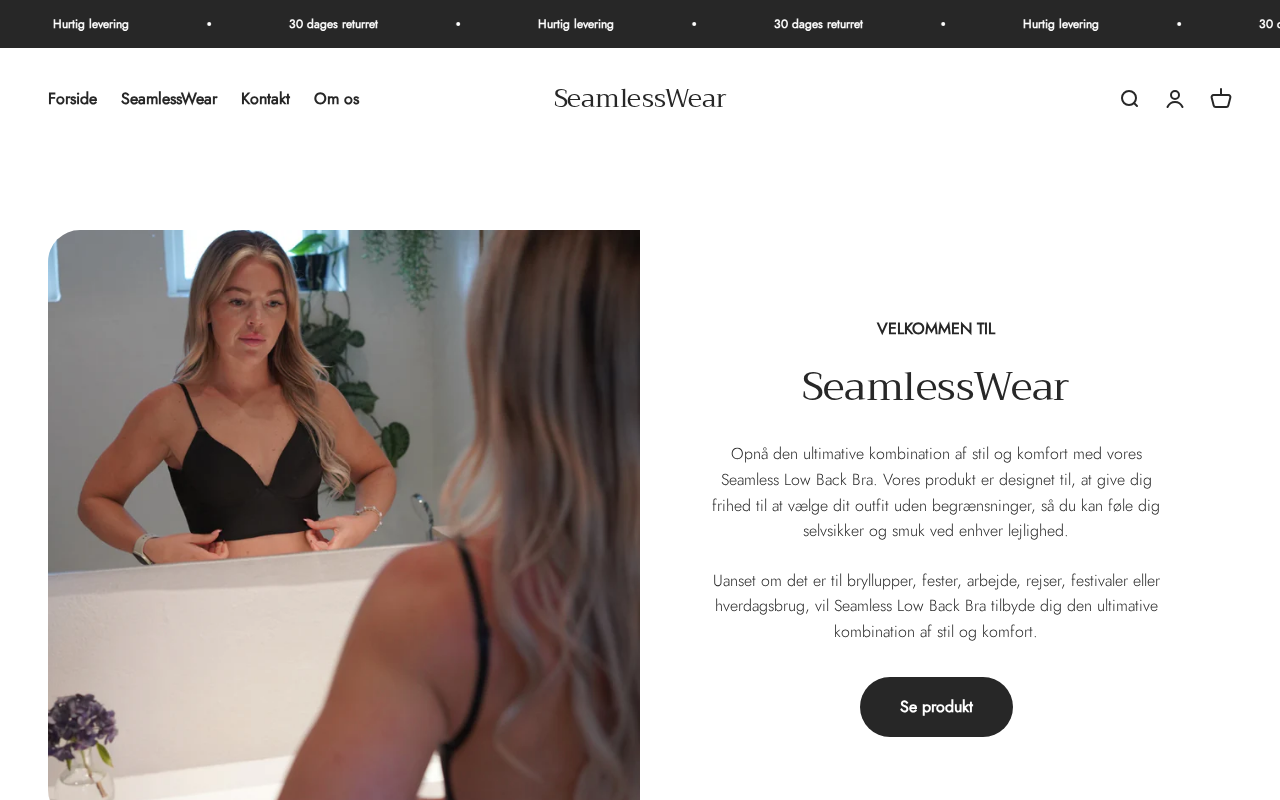Click the large SeamlessWear hero heading
The width and height of the screenshot is (1280, 800).
(x=936, y=387)
